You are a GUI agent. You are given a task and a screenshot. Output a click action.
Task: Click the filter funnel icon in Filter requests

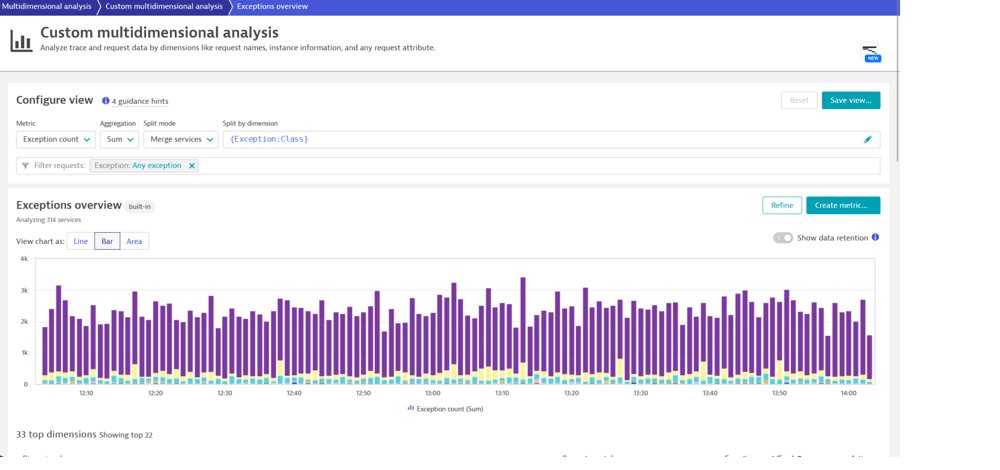(25, 166)
